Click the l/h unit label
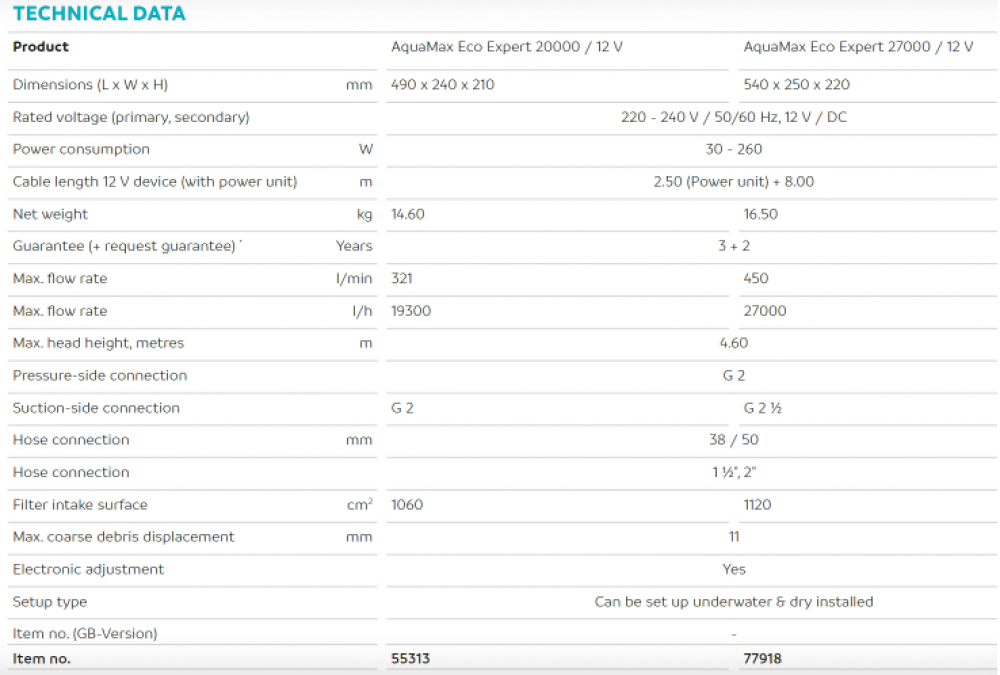This screenshot has height=675, width=1000. pyautogui.click(x=362, y=311)
